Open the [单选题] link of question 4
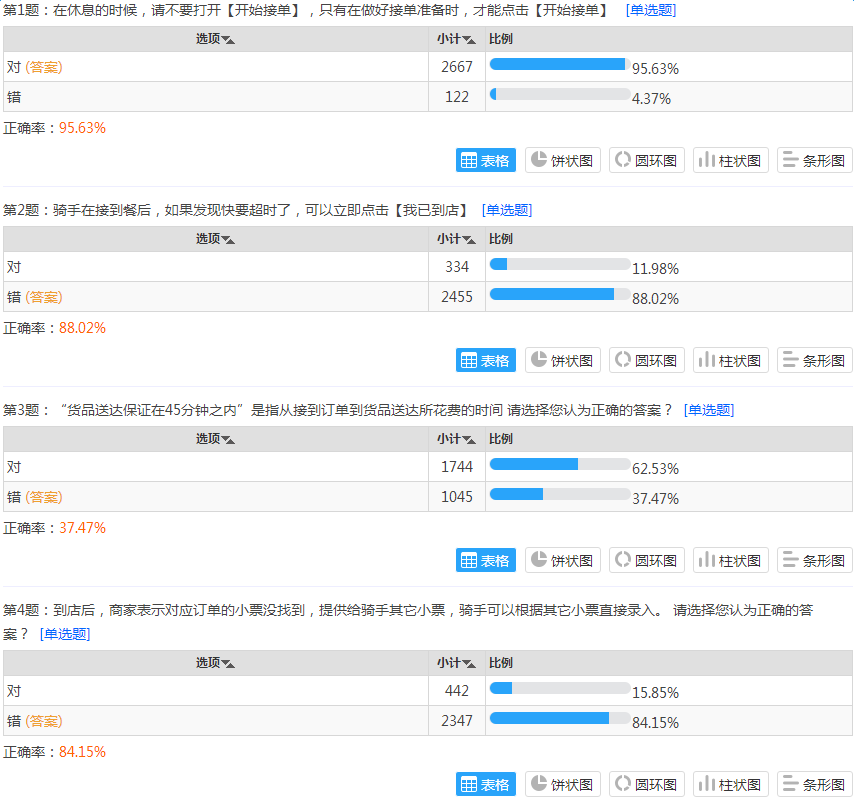Screen dimensions: 854x799 pyautogui.click(x=65, y=634)
